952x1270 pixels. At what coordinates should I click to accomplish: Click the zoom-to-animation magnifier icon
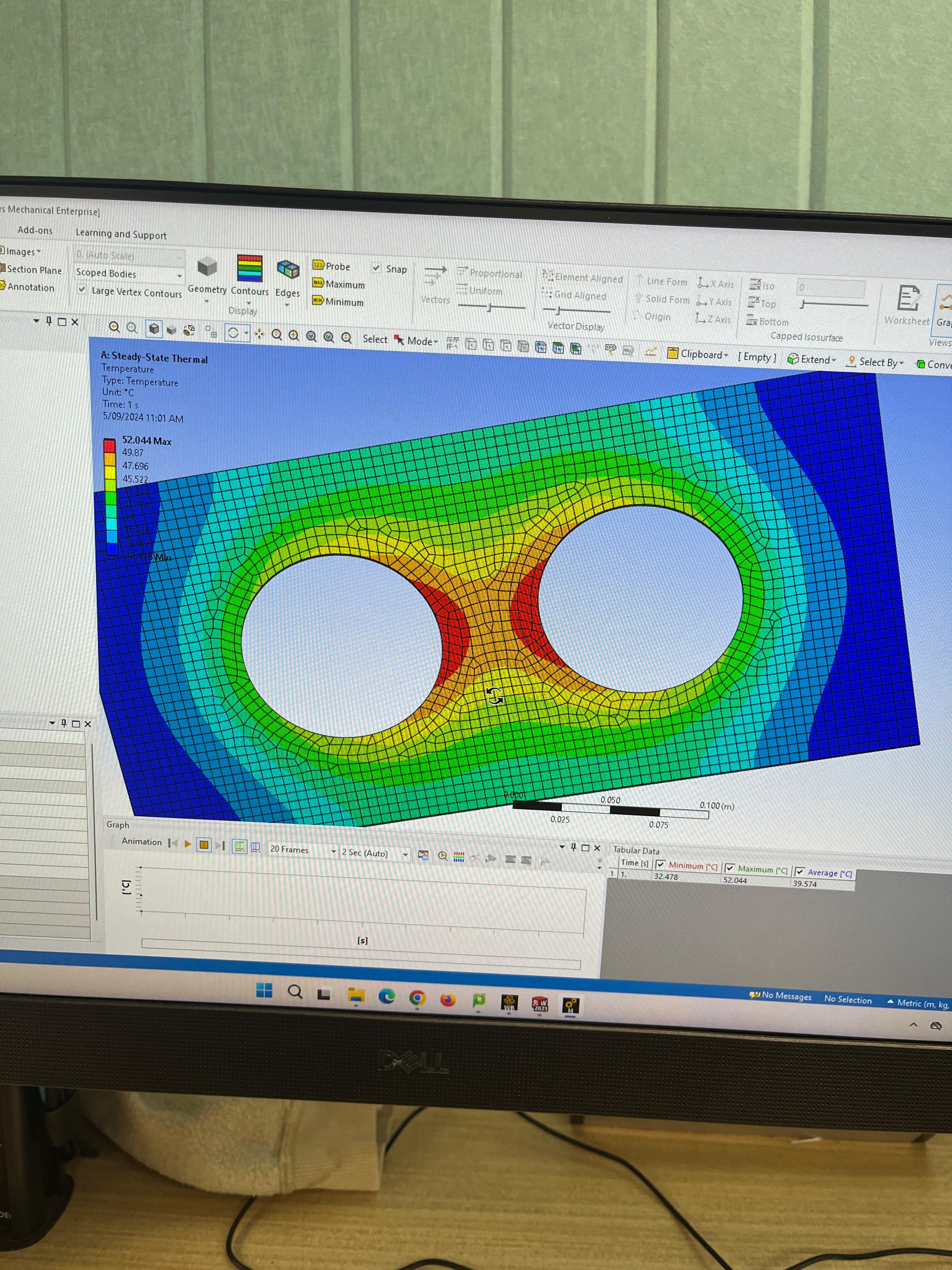(x=442, y=856)
